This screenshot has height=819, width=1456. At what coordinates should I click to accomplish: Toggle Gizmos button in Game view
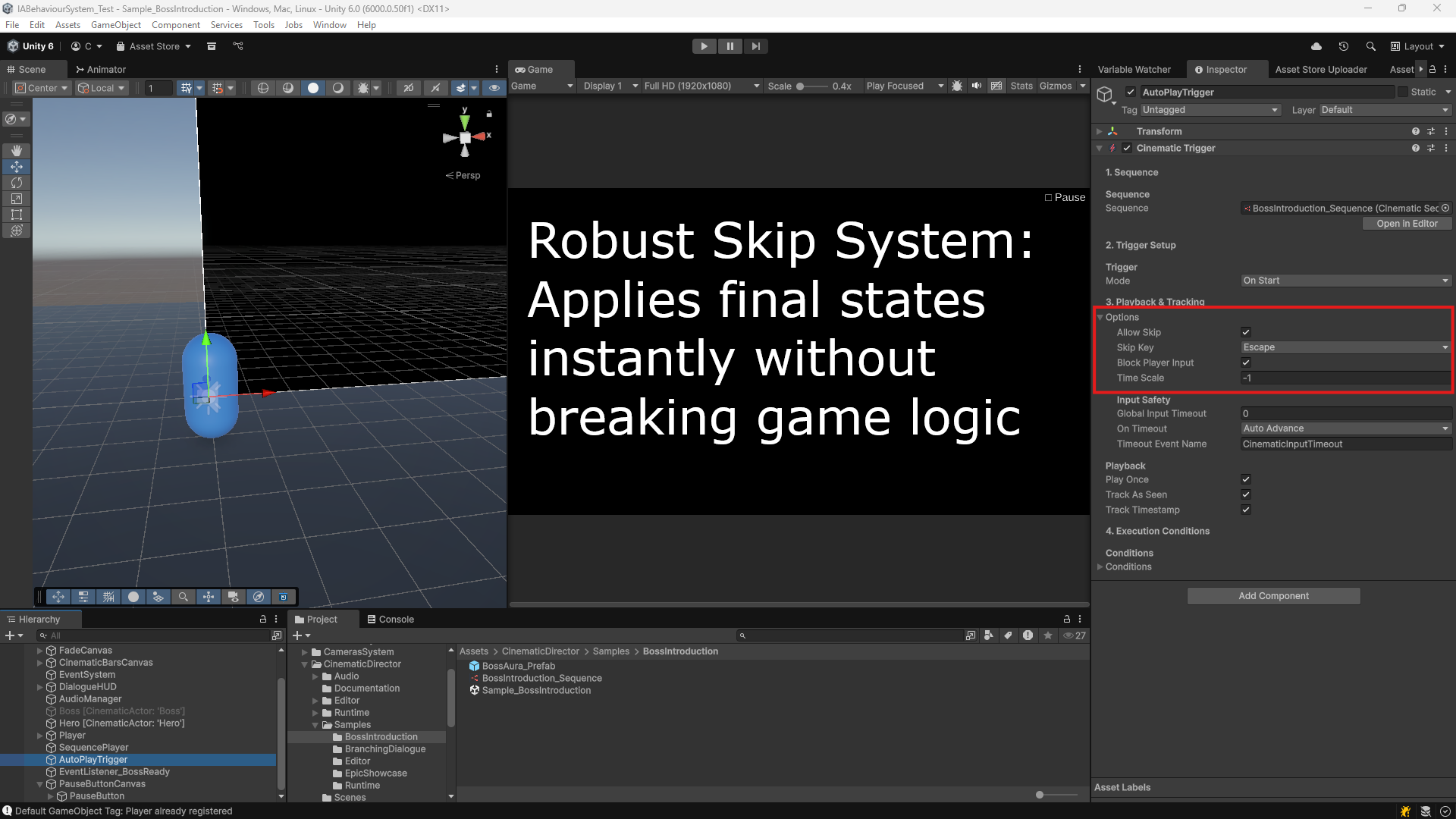click(x=1055, y=86)
